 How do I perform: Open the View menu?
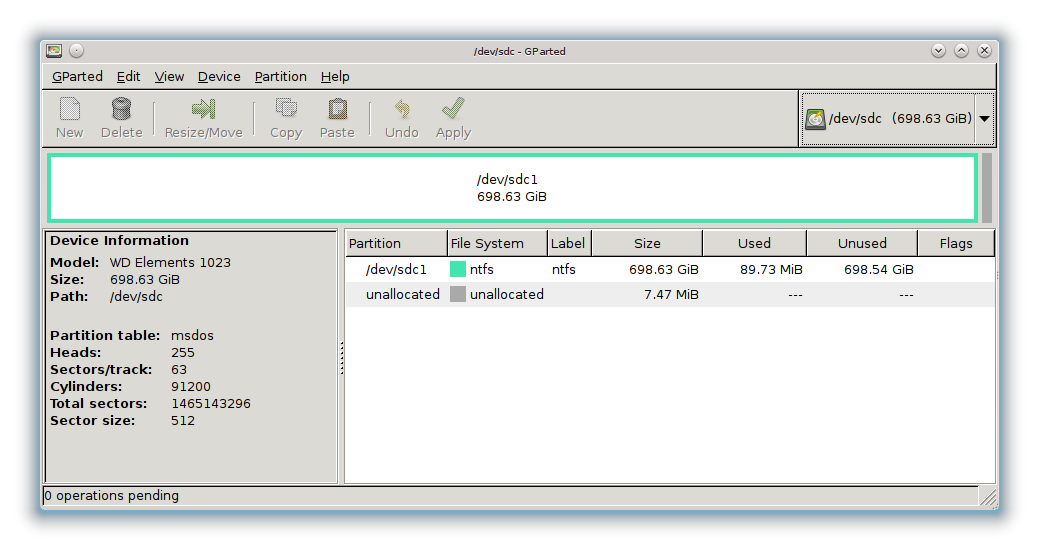[x=169, y=76]
